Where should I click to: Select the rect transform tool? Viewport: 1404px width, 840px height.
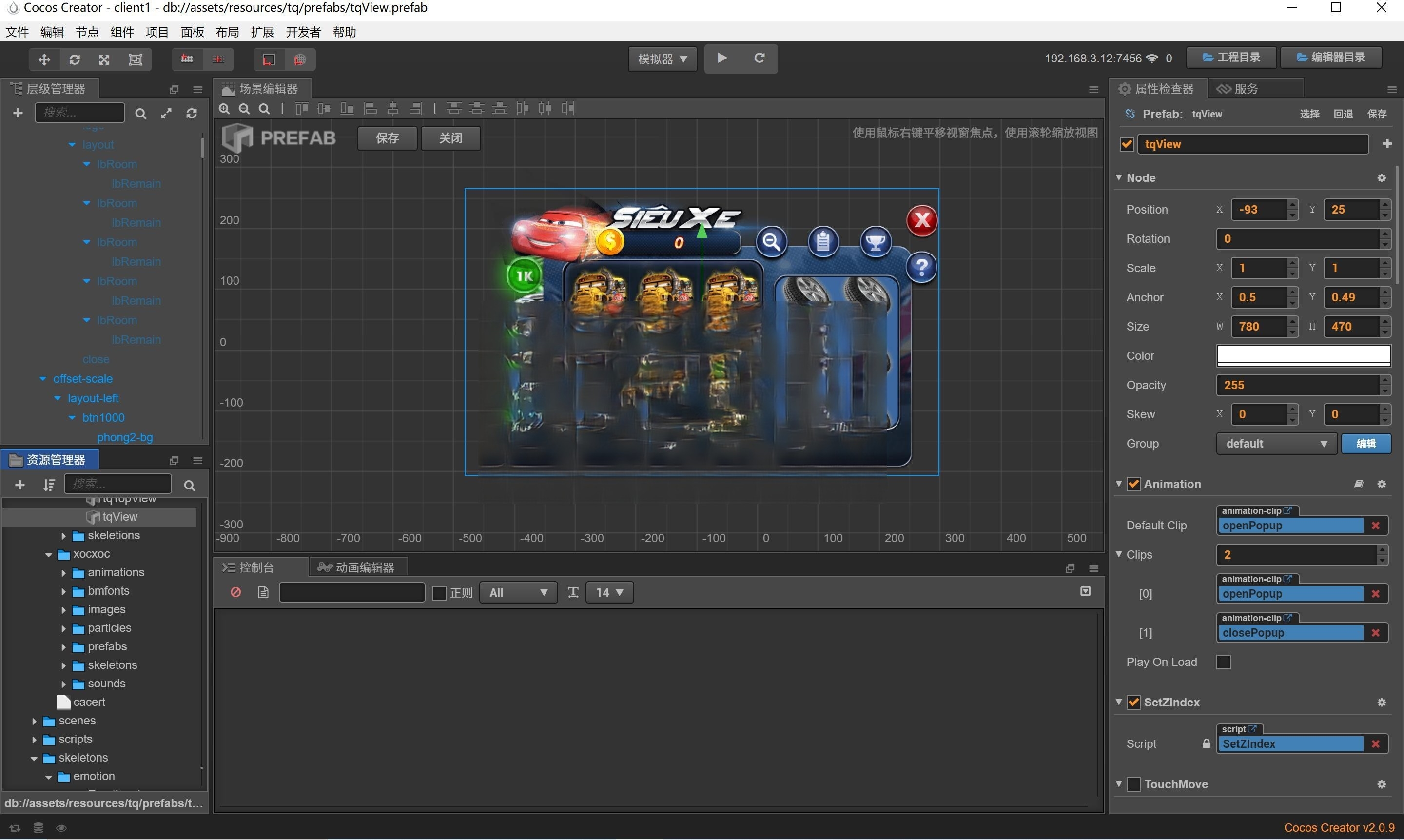point(135,59)
